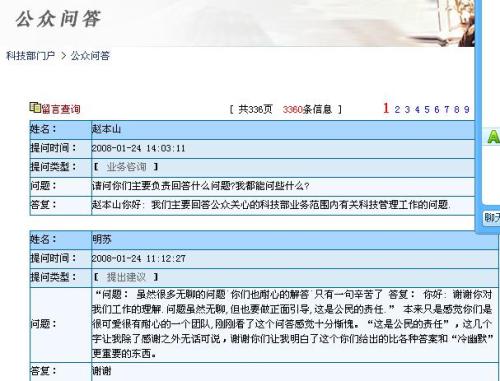Open the 业务咨询 question type link
Screen dimensions: 500x381
[x=126, y=167]
